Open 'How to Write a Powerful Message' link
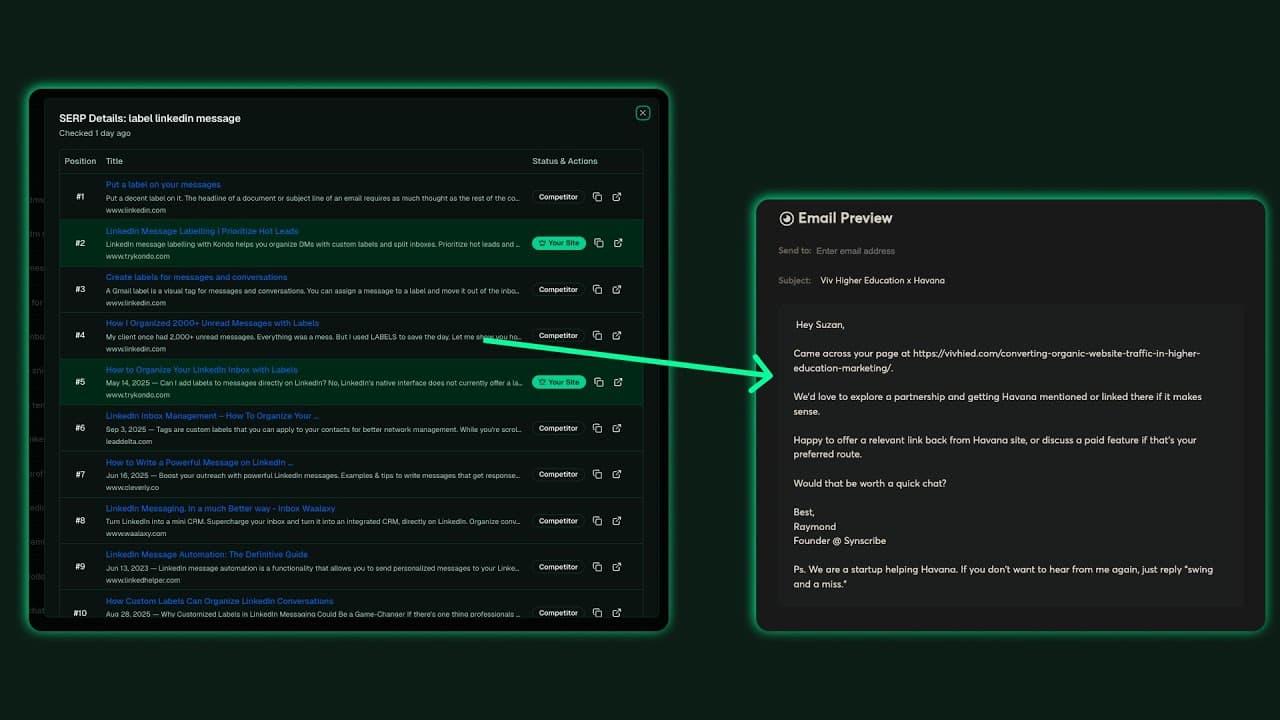 [x=200, y=462]
